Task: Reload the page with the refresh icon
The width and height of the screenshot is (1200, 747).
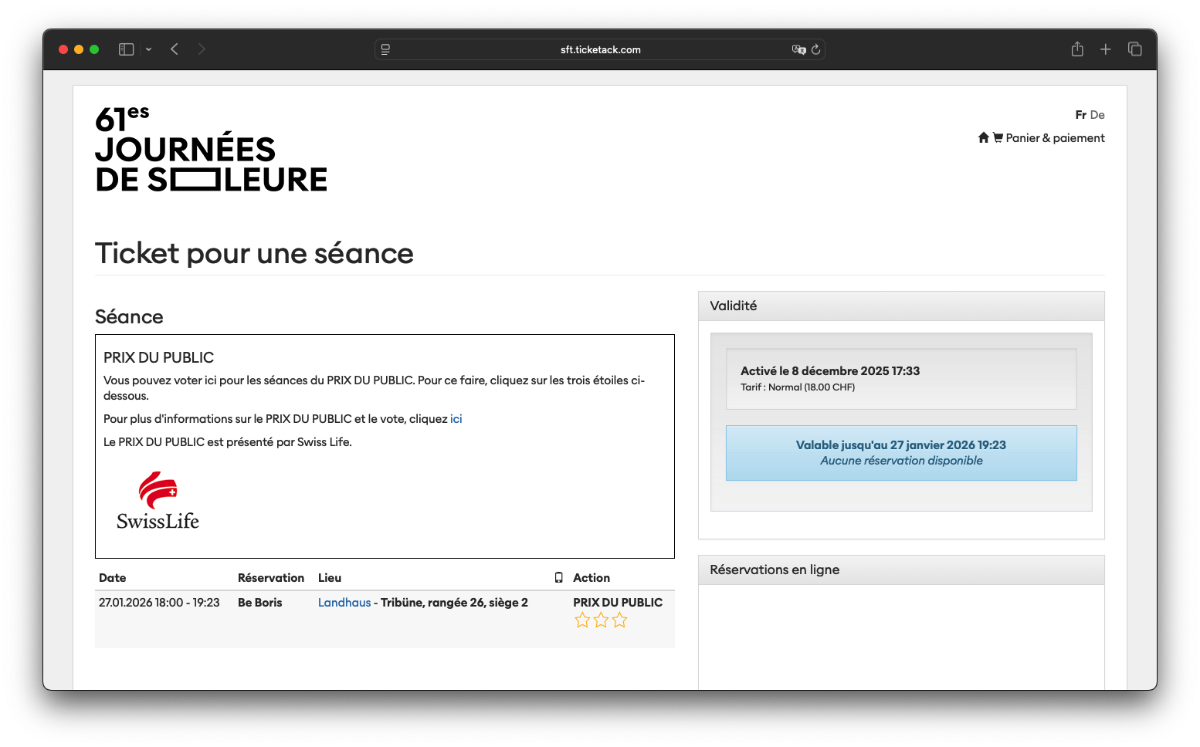Action: [815, 48]
